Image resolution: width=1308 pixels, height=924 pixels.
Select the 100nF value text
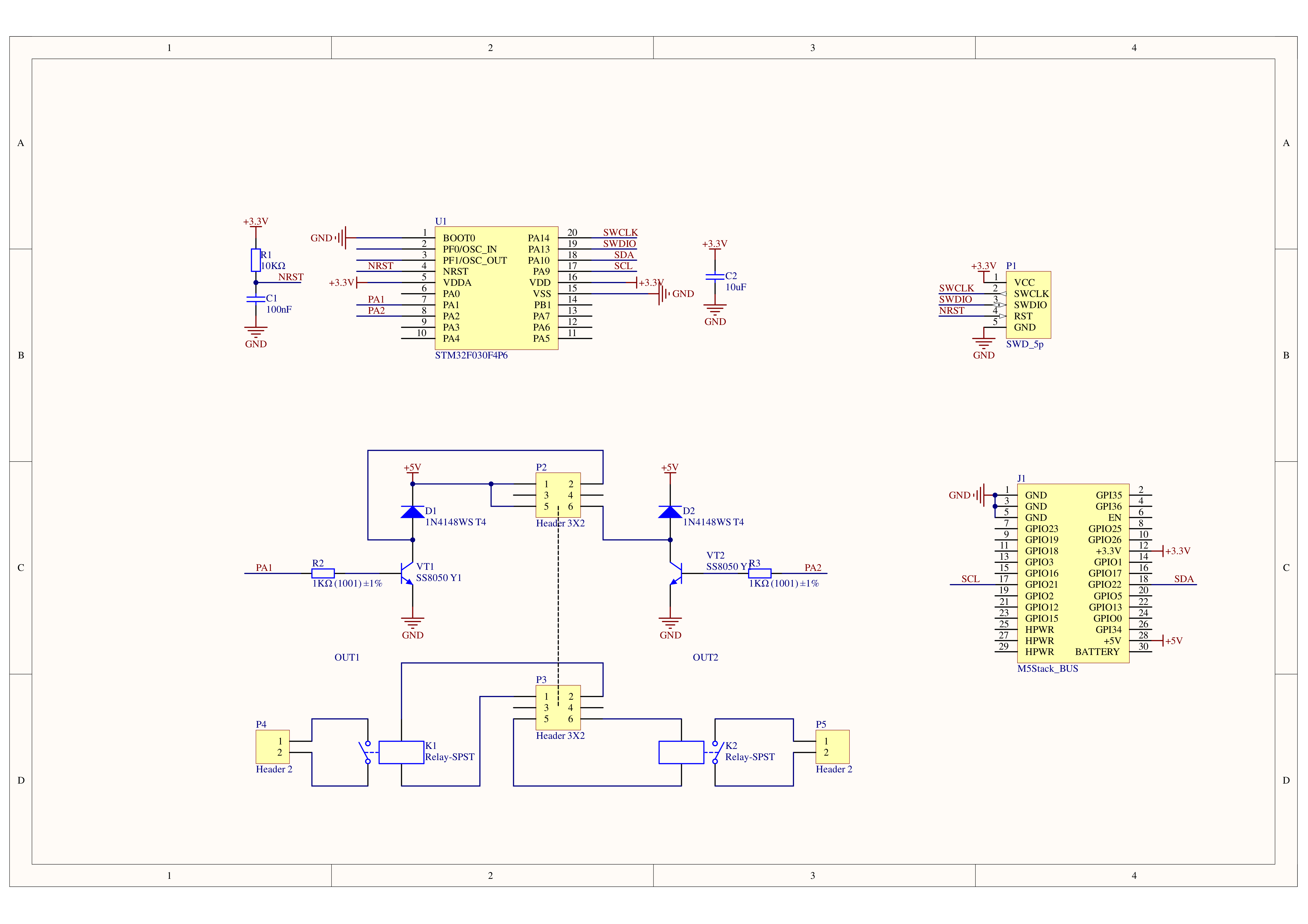click(x=279, y=310)
